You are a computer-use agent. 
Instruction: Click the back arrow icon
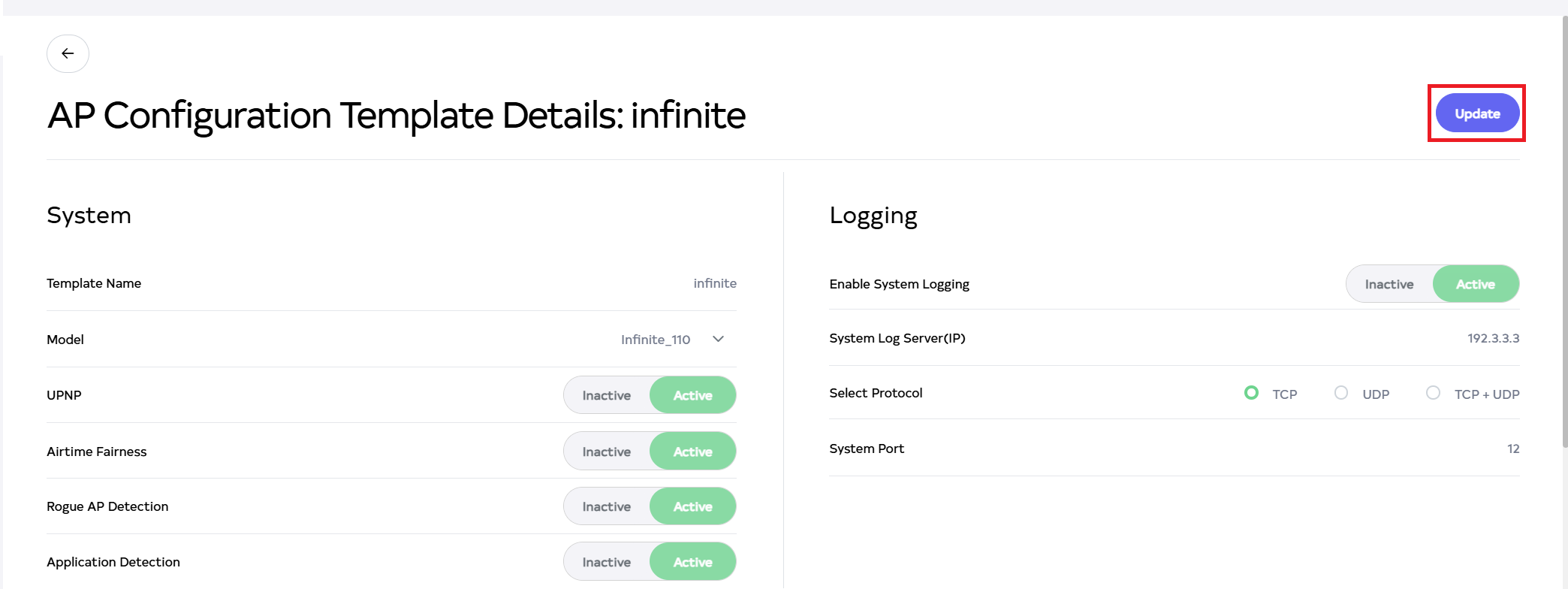coord(68,53)
